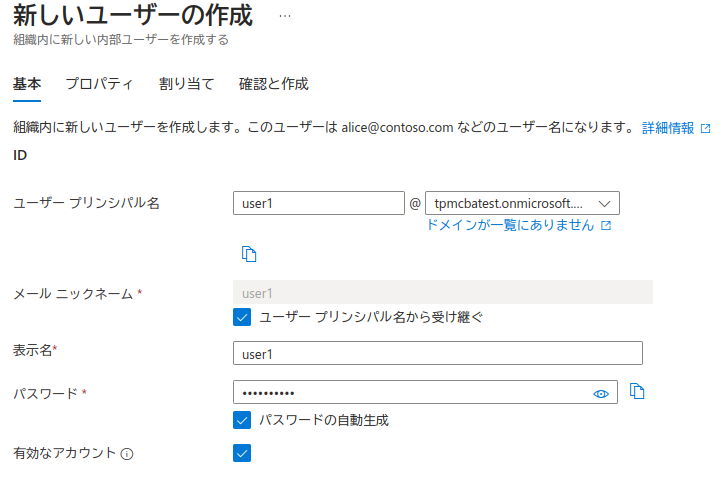
Task: Go to the 確認と作成 tab
Action: tap(273, 84)
